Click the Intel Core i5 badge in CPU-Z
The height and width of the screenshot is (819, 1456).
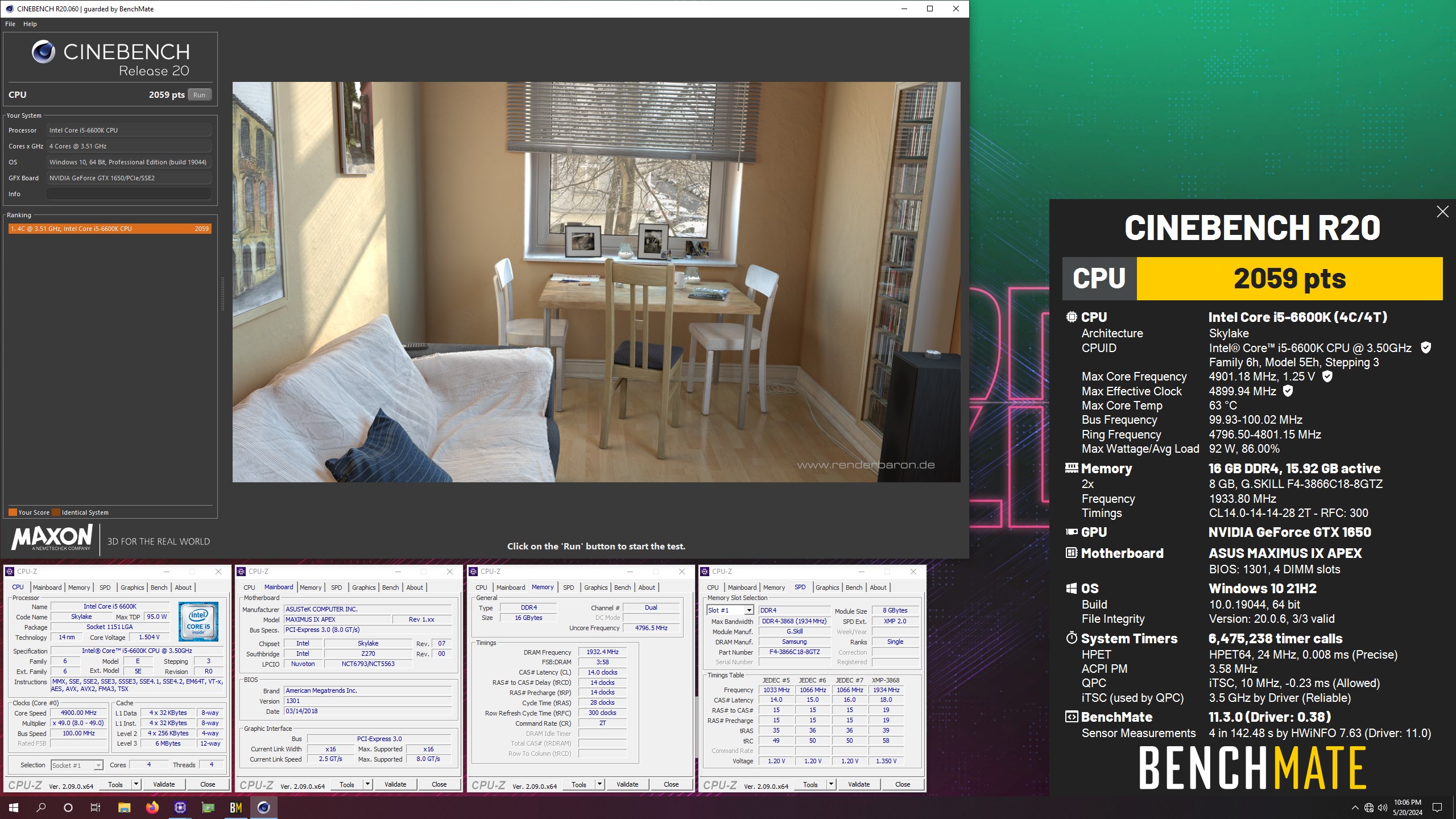click(198, 622)
